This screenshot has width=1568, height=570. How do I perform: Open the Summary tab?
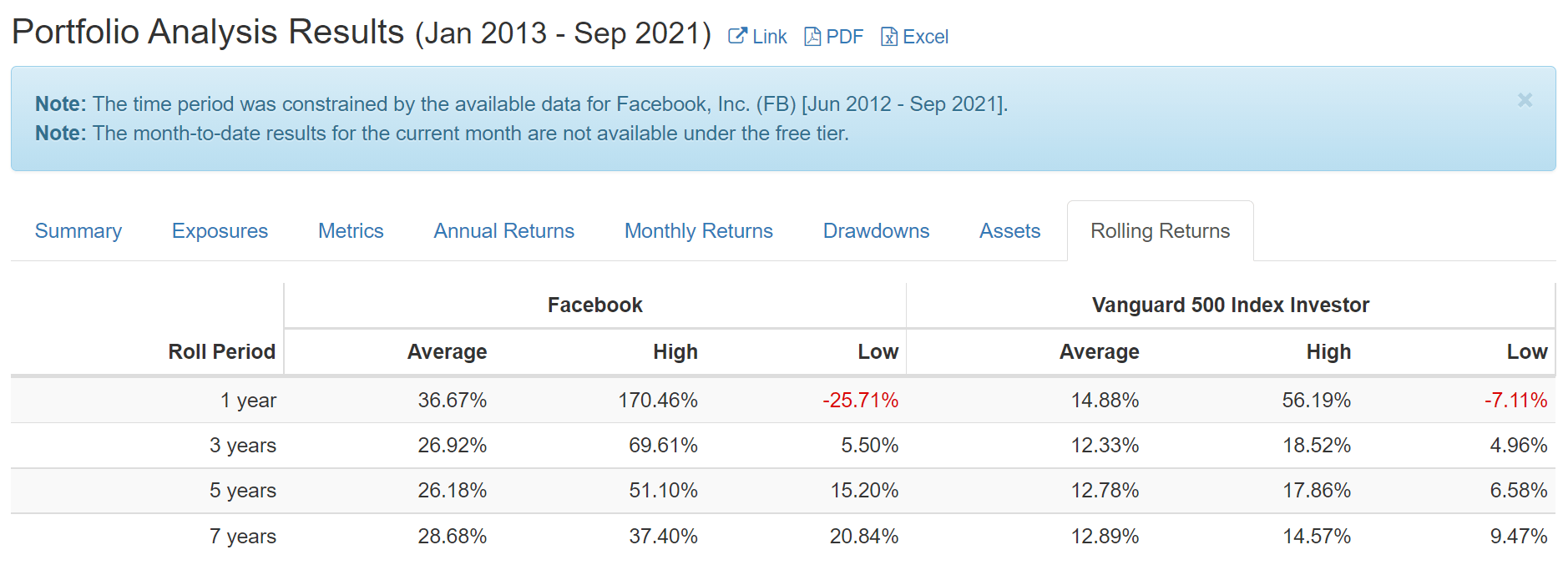coord(78,231)
